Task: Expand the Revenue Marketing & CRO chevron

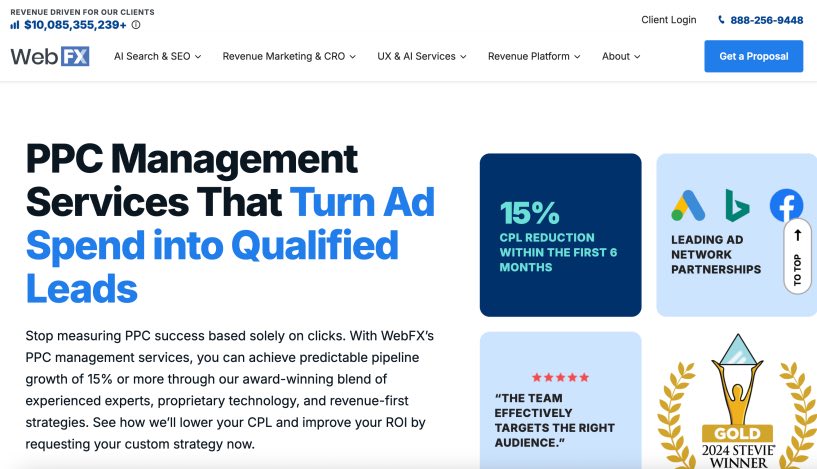Action: [x=353, y=57]
